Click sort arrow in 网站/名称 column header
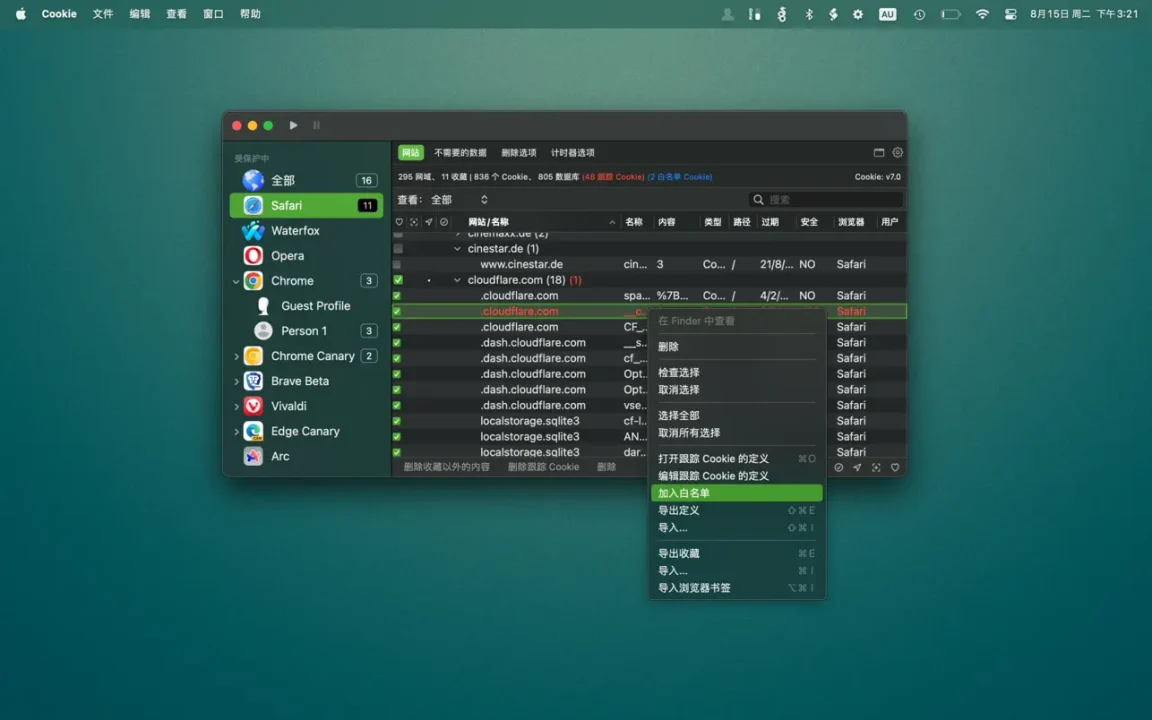This screenshot has height=720, width=1152. coord(612,222)
